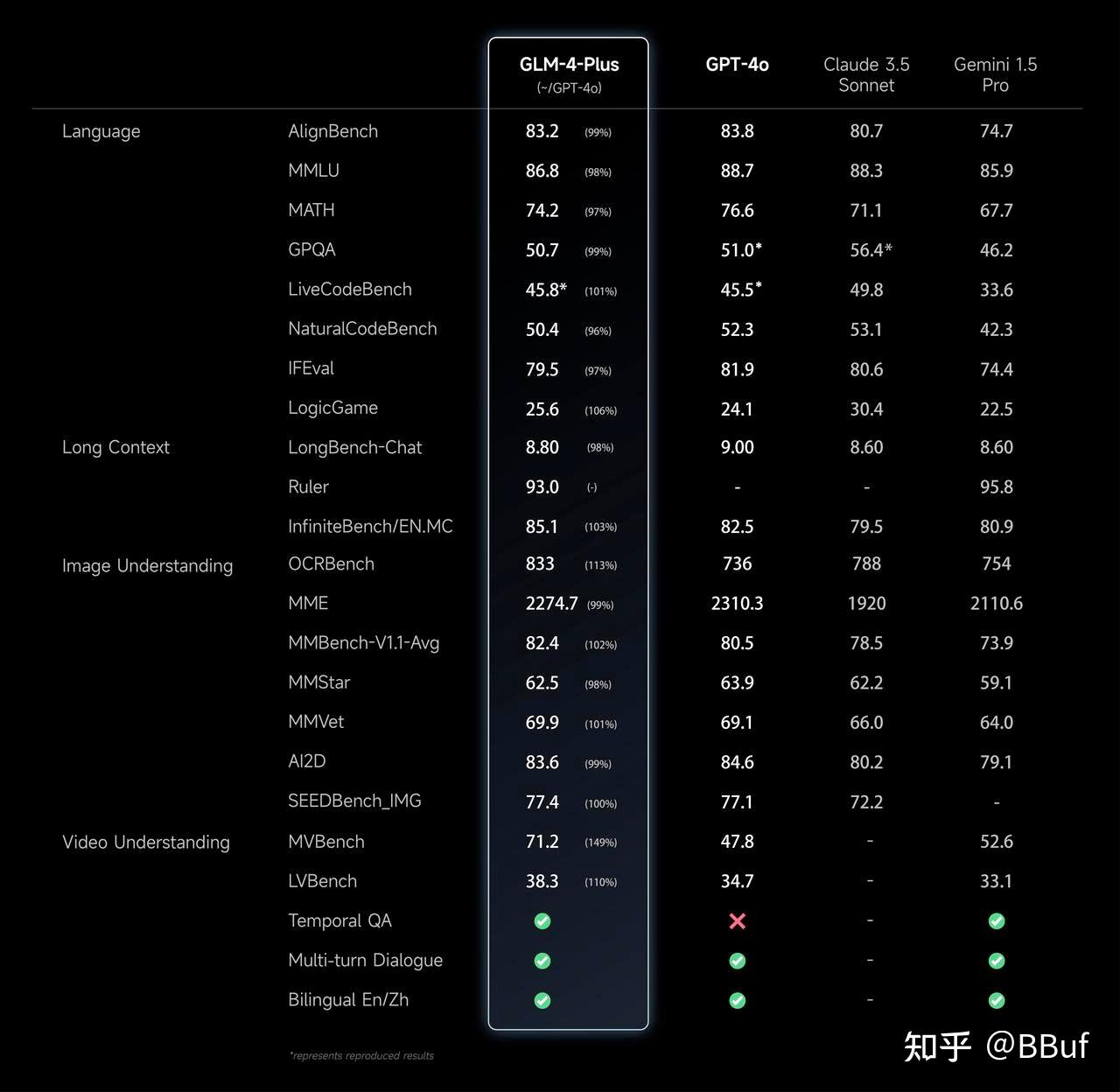
Task: Click the Long Context category label
Action: (x=115, y=447)
